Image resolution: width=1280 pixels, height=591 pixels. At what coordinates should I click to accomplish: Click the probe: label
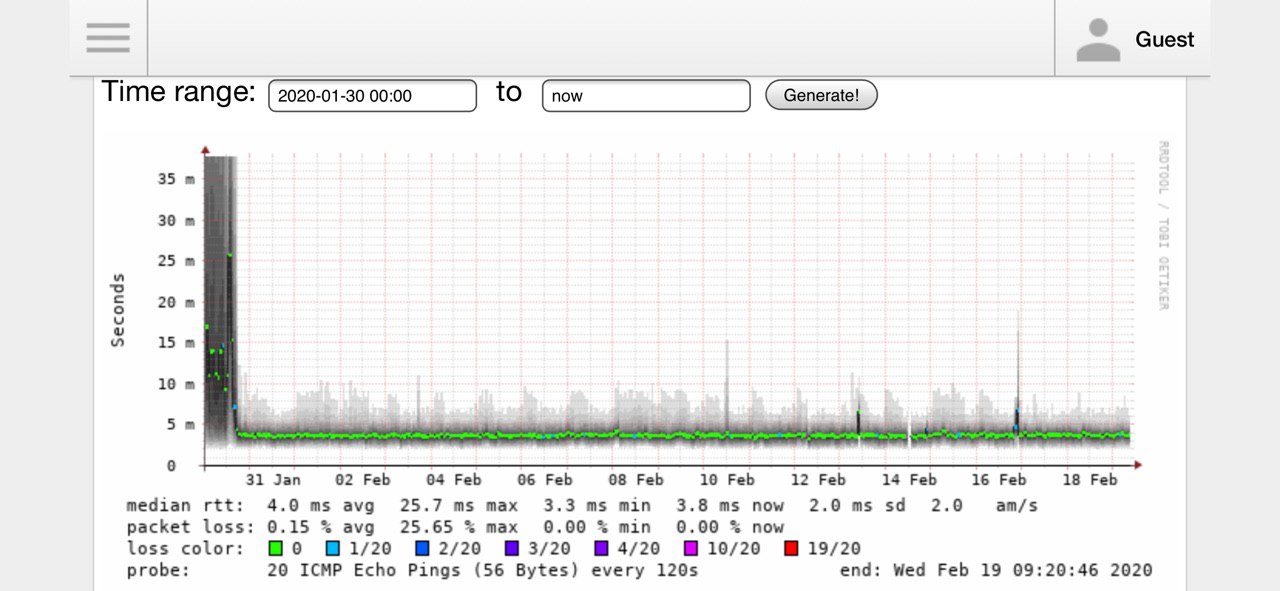(157, 570)
